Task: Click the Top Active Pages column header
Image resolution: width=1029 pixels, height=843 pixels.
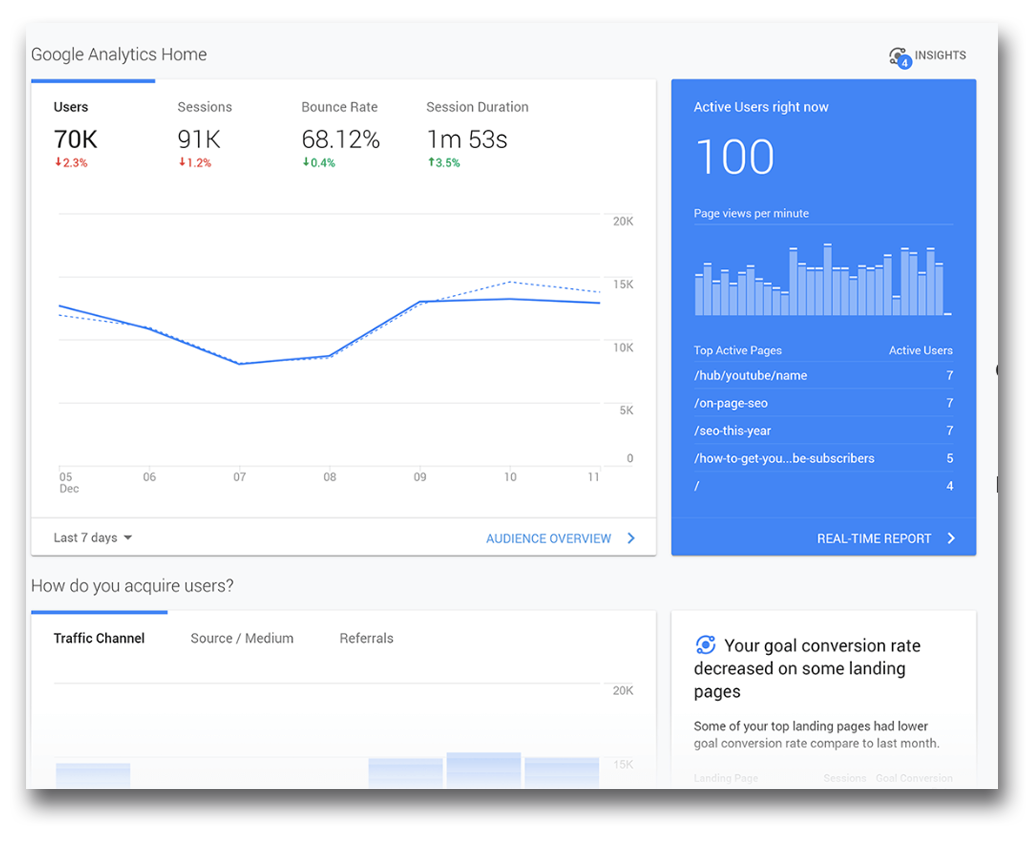Action: pyautogui.click(x=738, y=350)
